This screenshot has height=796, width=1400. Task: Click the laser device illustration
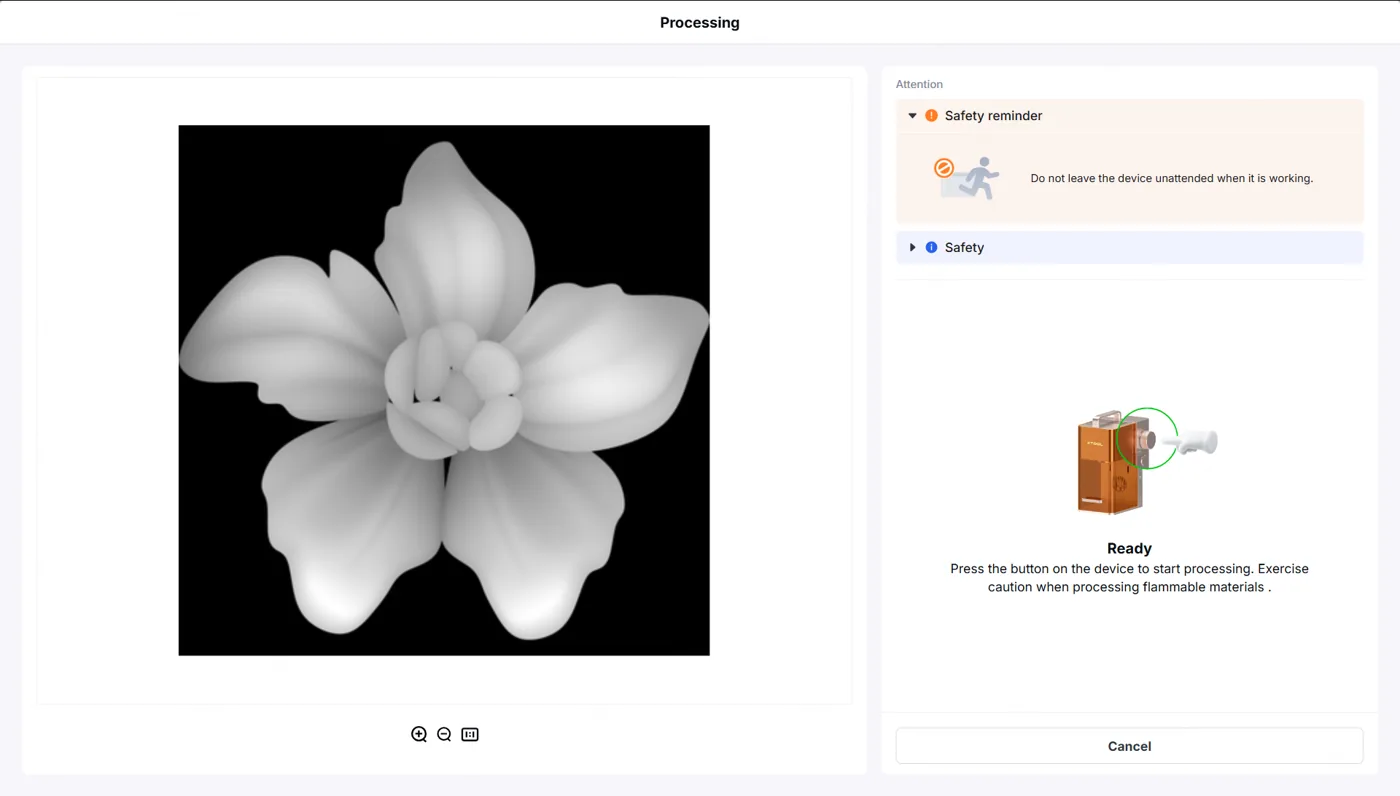pyautogui.click(x=1146, y=461)
